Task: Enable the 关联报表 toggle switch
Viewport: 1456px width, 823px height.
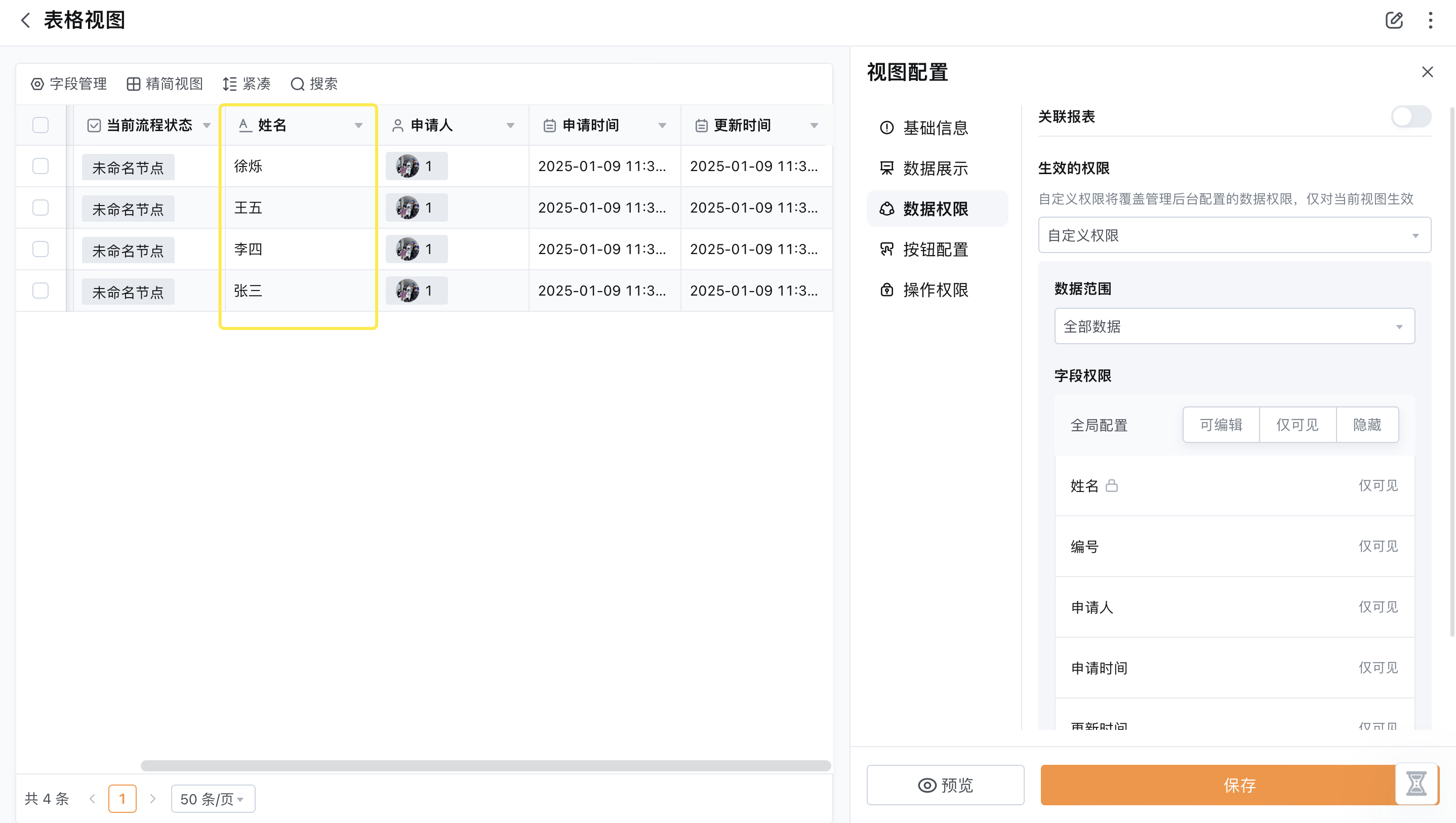Action: click(1411, 117)
